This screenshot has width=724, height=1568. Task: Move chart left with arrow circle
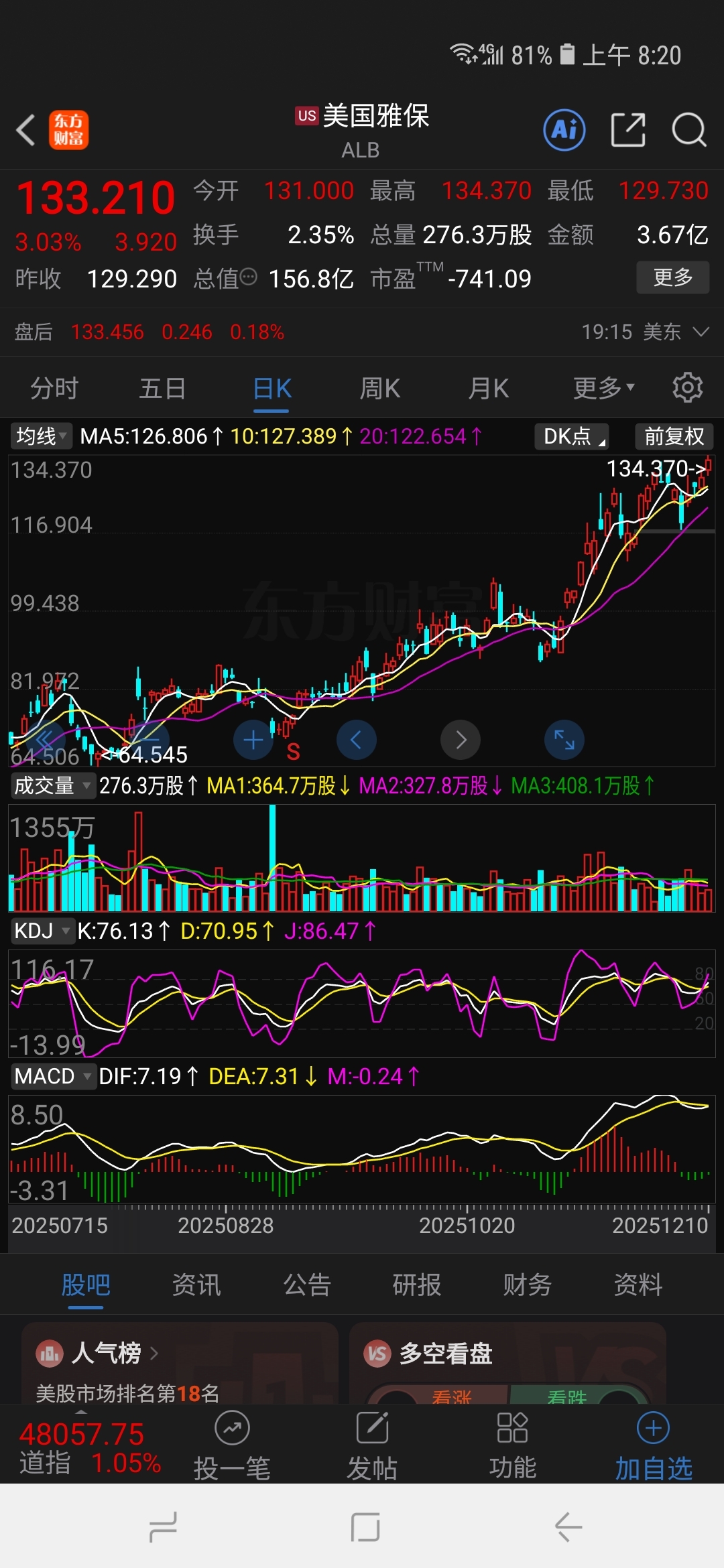(x=357, y=740)
